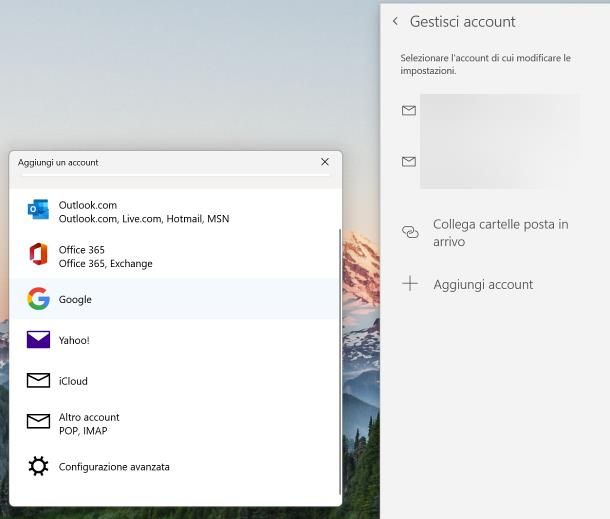The height and width of the screenshot is (519, 610).
Task: Click the linked inboxes chain icon
Action: point(410,232)
